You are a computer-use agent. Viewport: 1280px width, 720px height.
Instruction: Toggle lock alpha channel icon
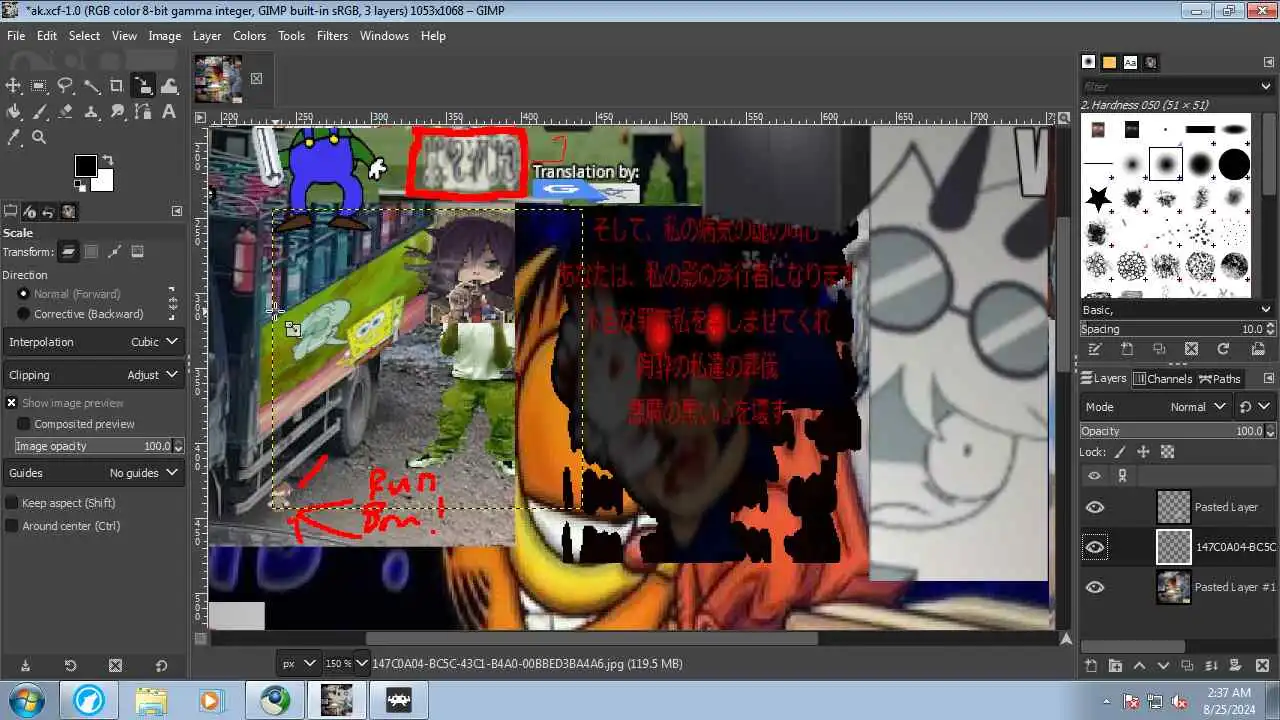1167,452
